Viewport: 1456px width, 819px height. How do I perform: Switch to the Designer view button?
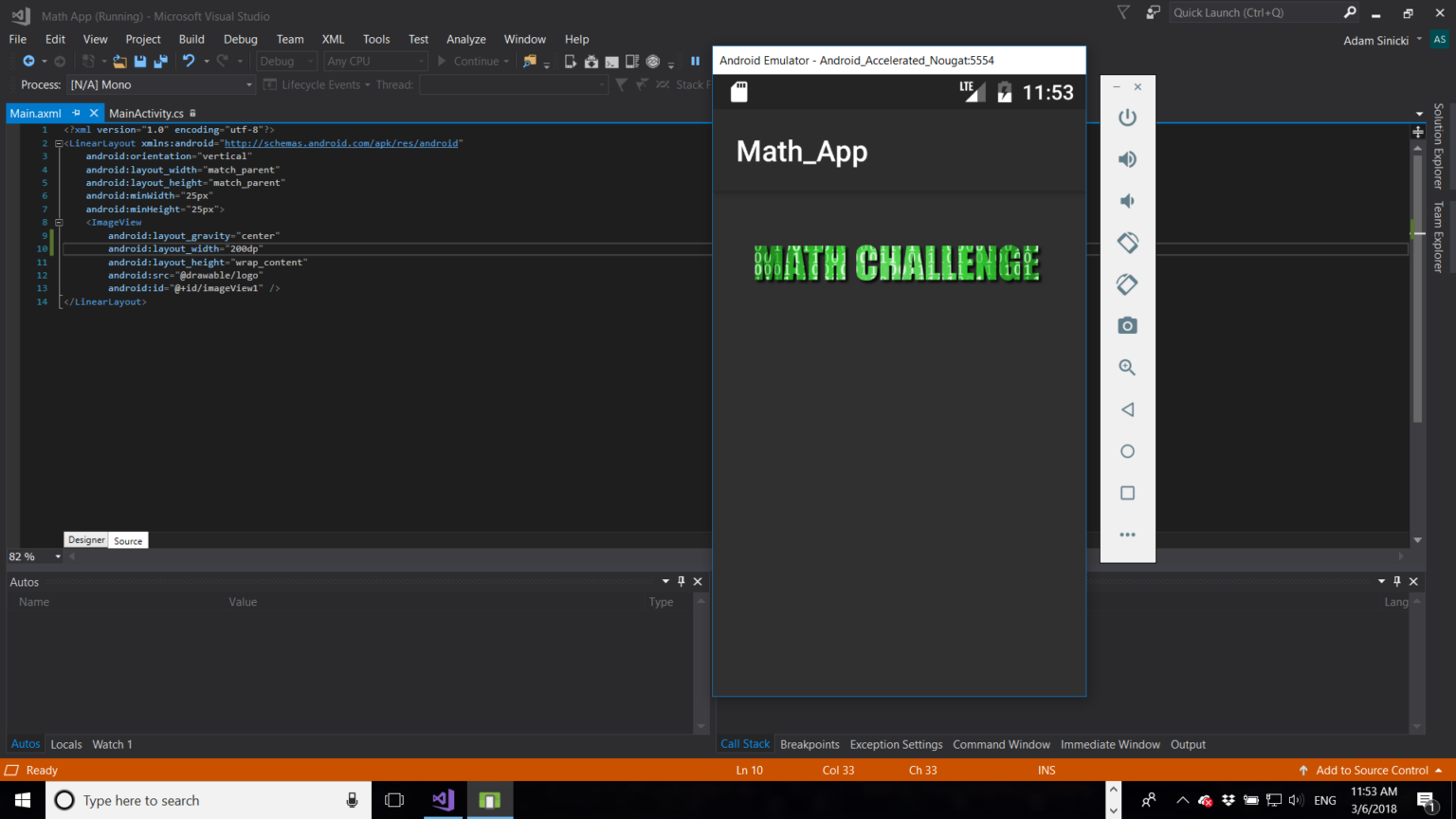click(86, 540)
